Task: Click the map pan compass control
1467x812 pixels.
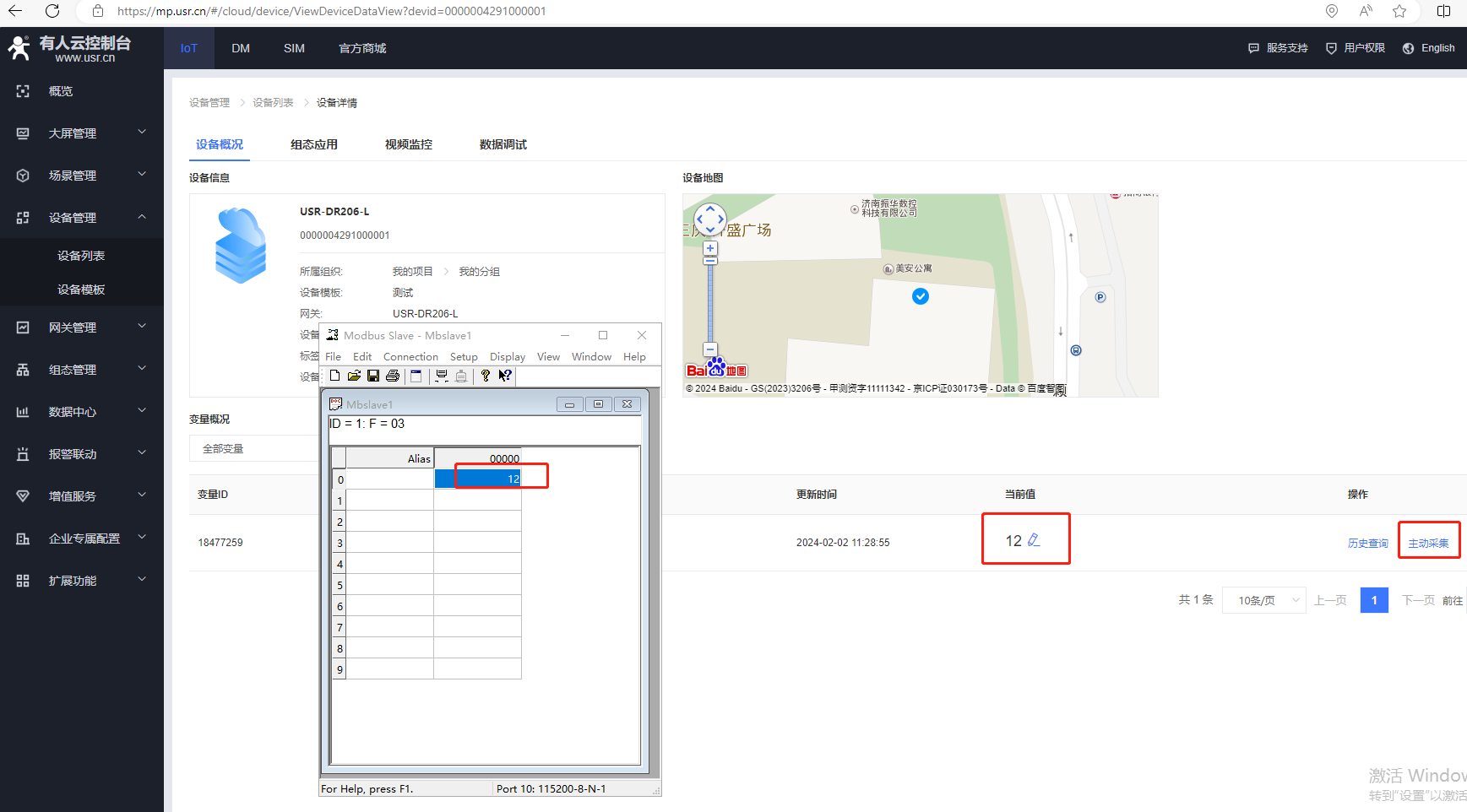Action: click(x=710, y=219)
